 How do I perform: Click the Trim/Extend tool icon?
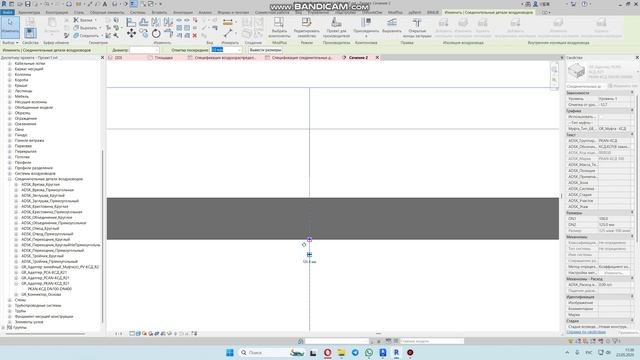point(168,33)
